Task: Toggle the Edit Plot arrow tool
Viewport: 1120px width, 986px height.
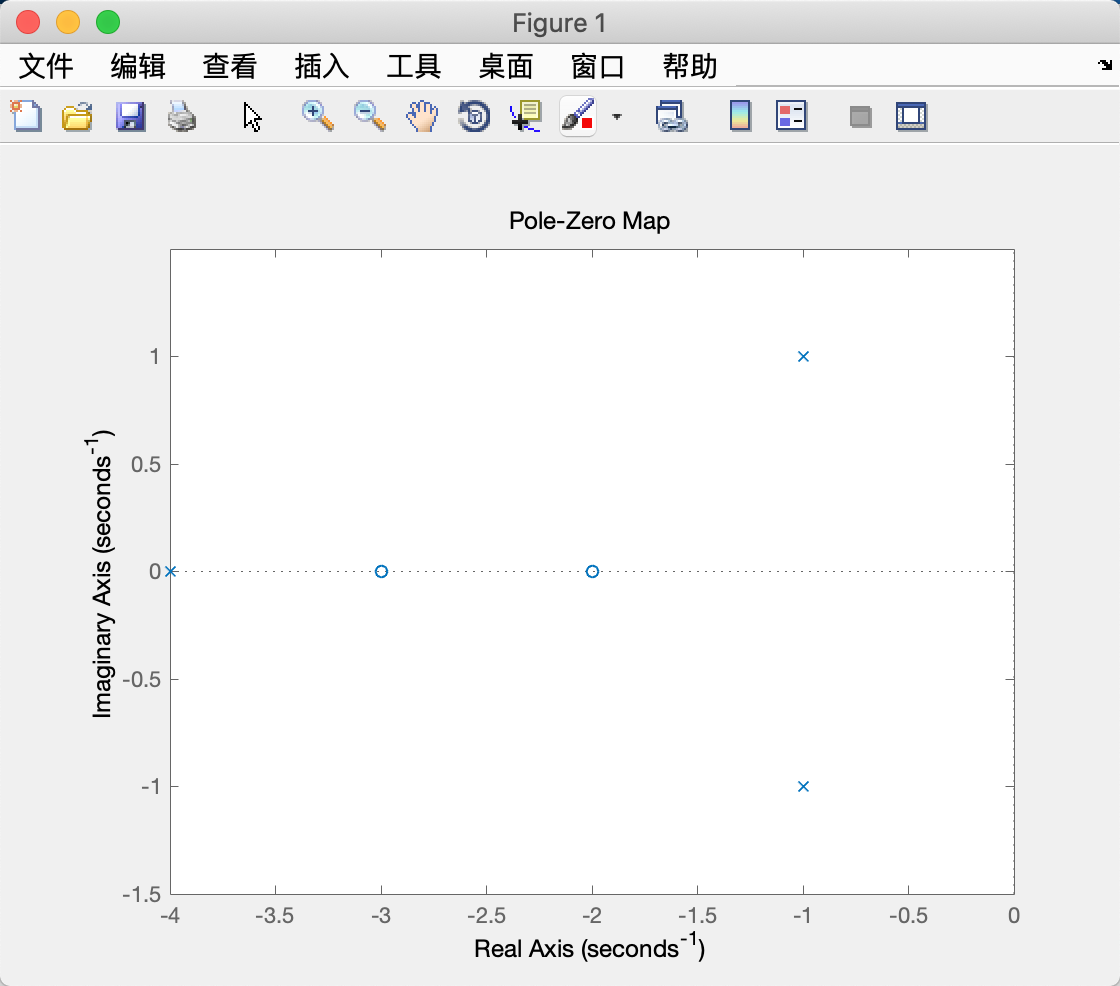Action: click(253, 116)
